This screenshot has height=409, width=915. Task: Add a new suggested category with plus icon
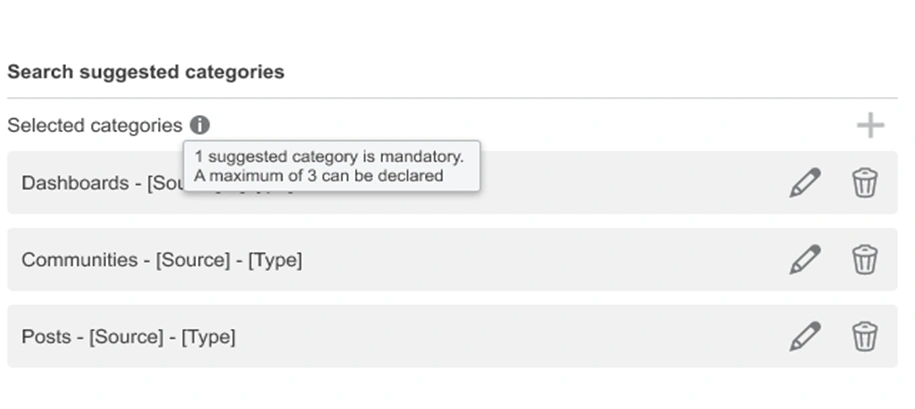[870, 126]
